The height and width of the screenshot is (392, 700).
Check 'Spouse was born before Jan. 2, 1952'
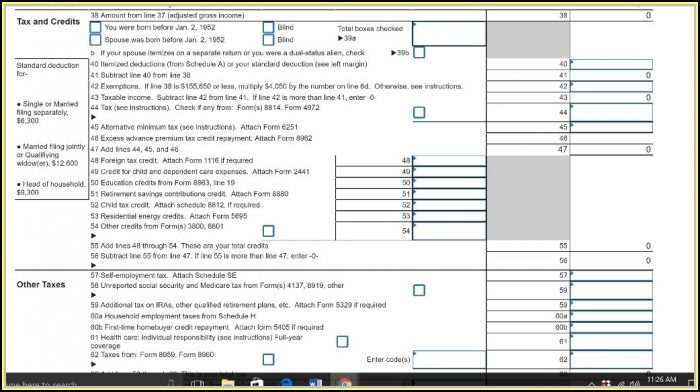(x=96, y=40)
